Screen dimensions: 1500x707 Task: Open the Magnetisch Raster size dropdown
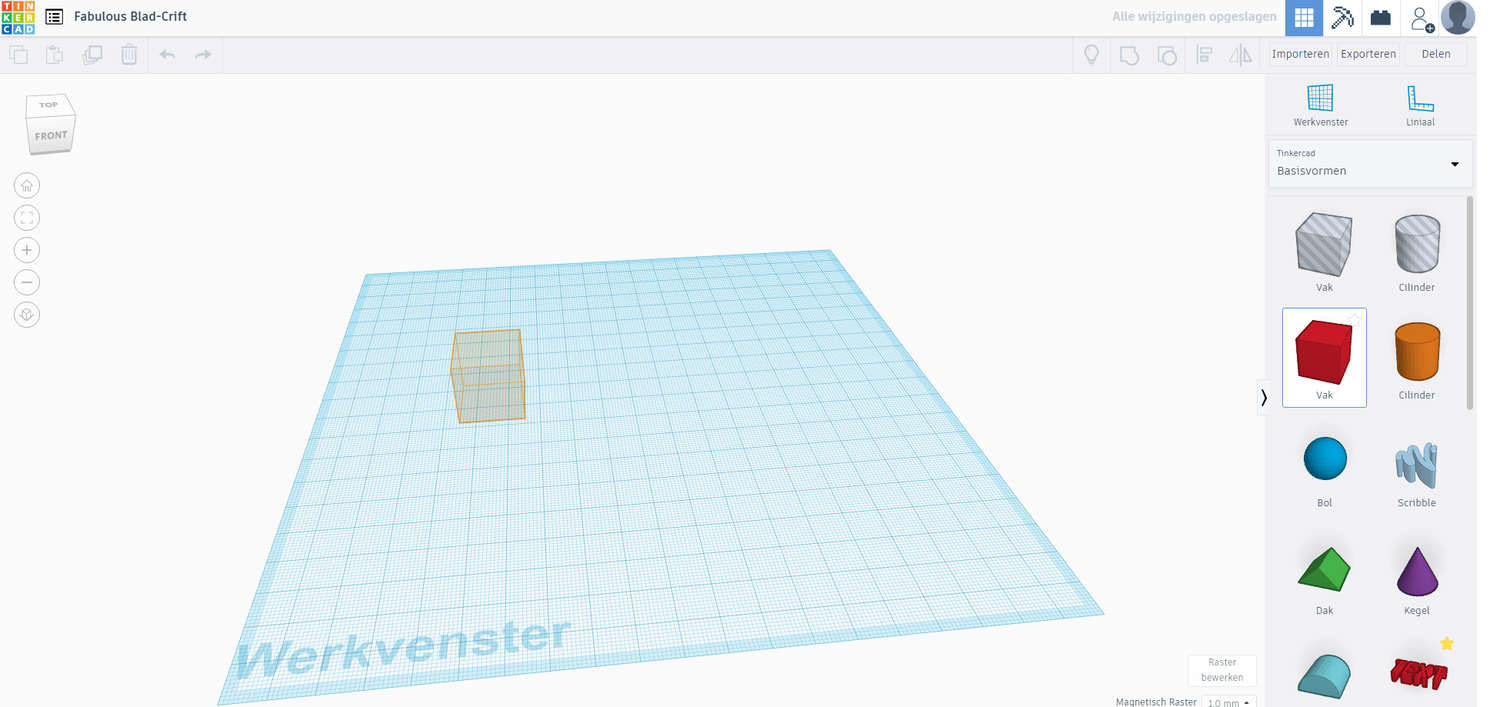pos(1228,702)
